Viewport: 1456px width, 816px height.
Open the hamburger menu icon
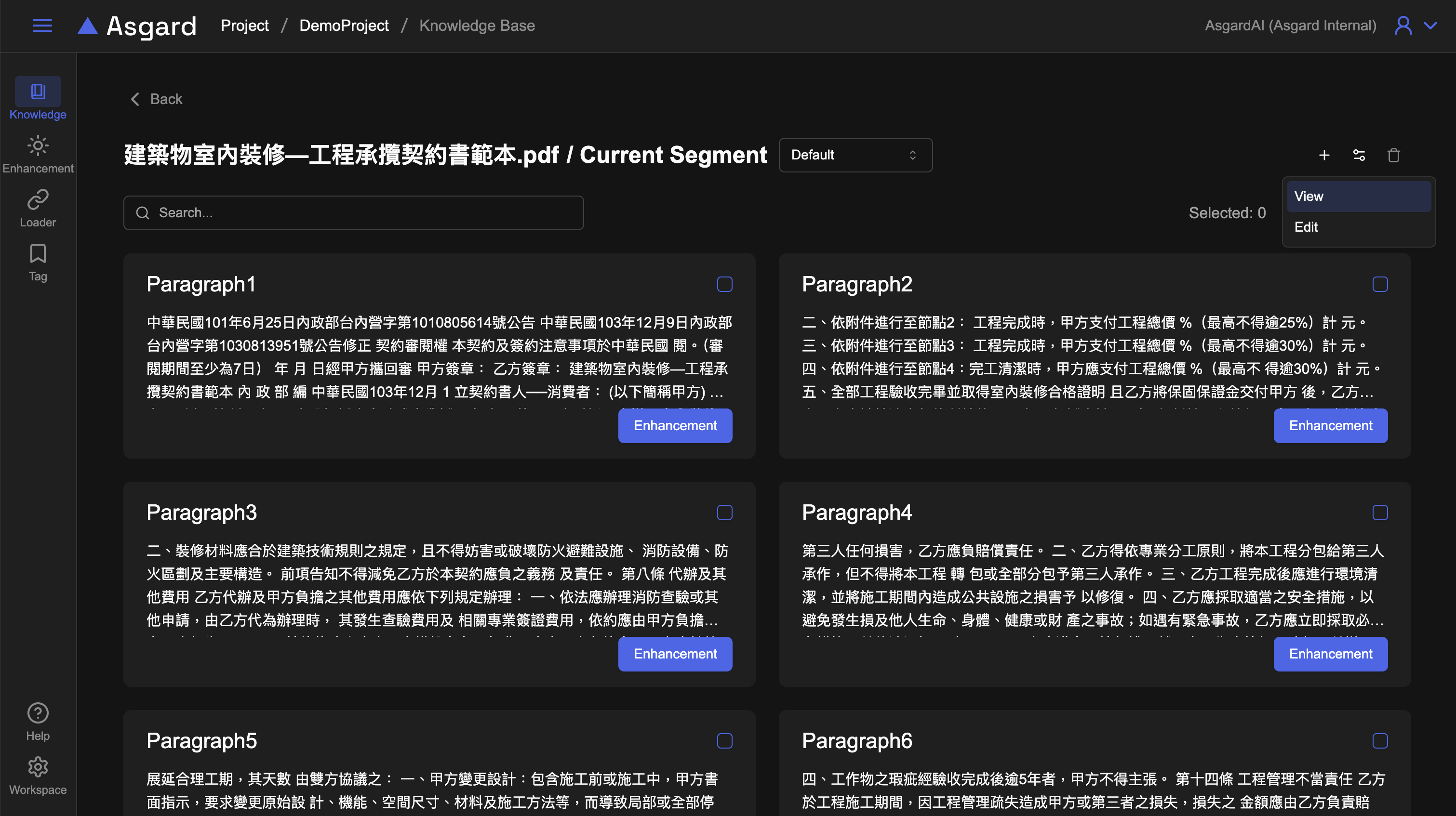coord(42,26)
